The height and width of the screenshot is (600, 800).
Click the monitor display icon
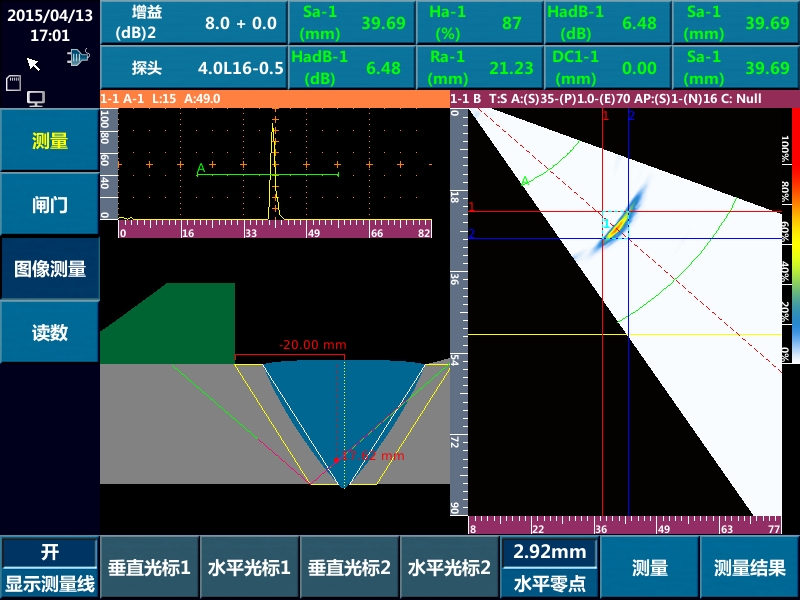coord(36,98)
